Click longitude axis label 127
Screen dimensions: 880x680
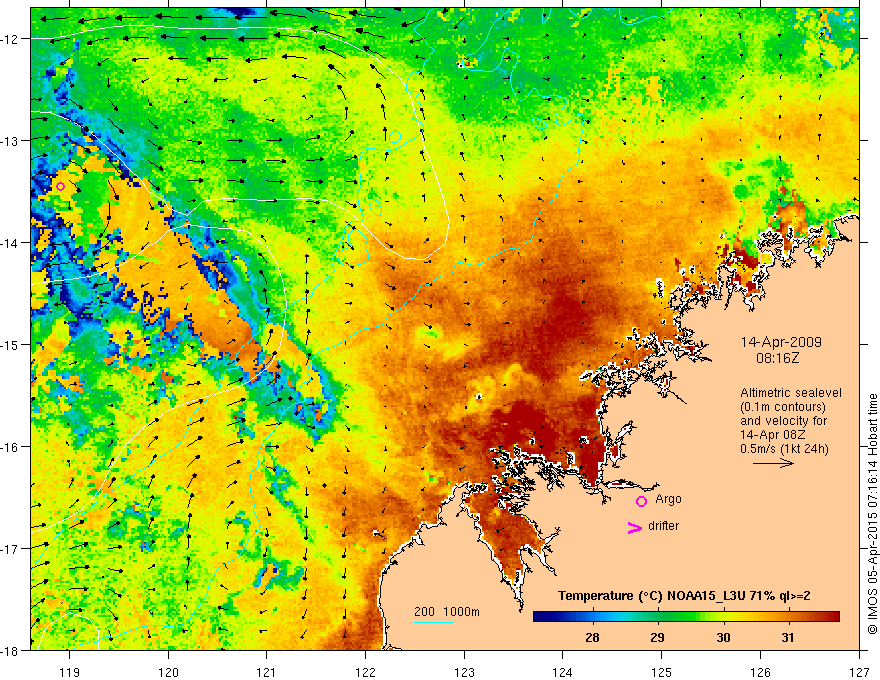[x=859, y=673]
